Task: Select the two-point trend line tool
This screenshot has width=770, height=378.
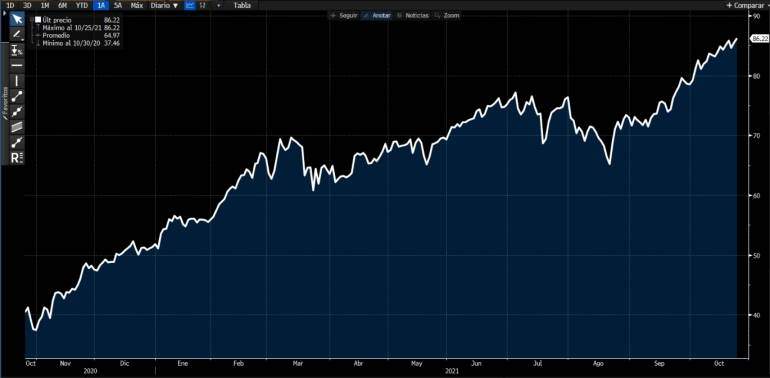Action: point(17,96)
